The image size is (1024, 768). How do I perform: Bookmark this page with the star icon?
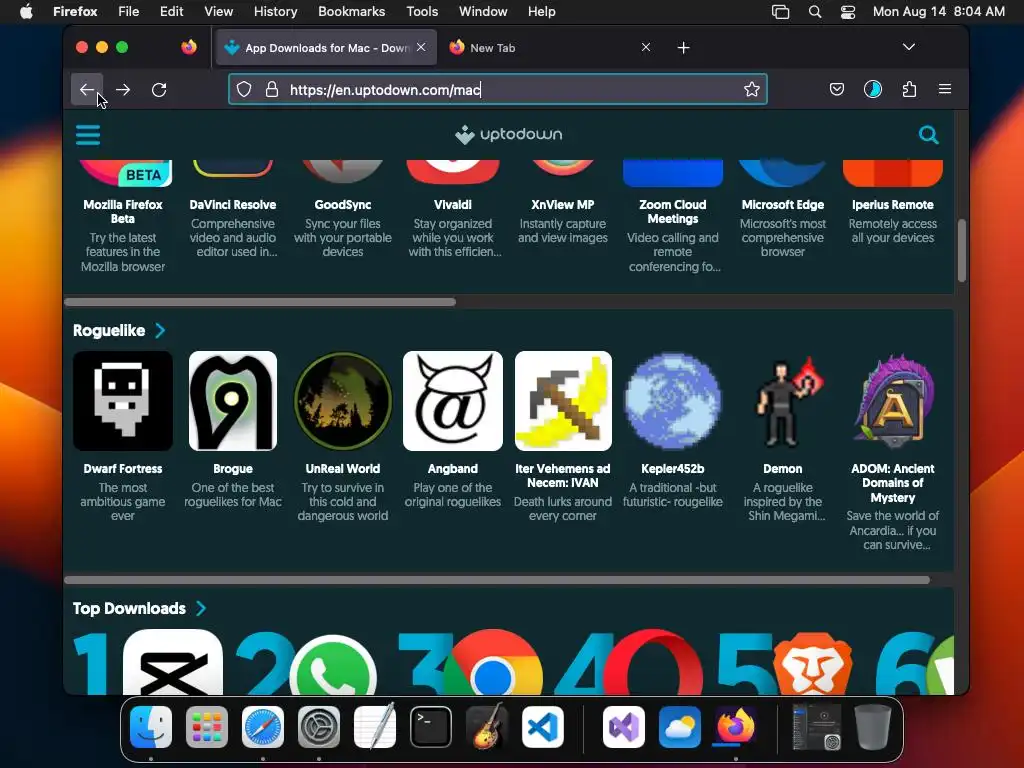pos(752,89)
